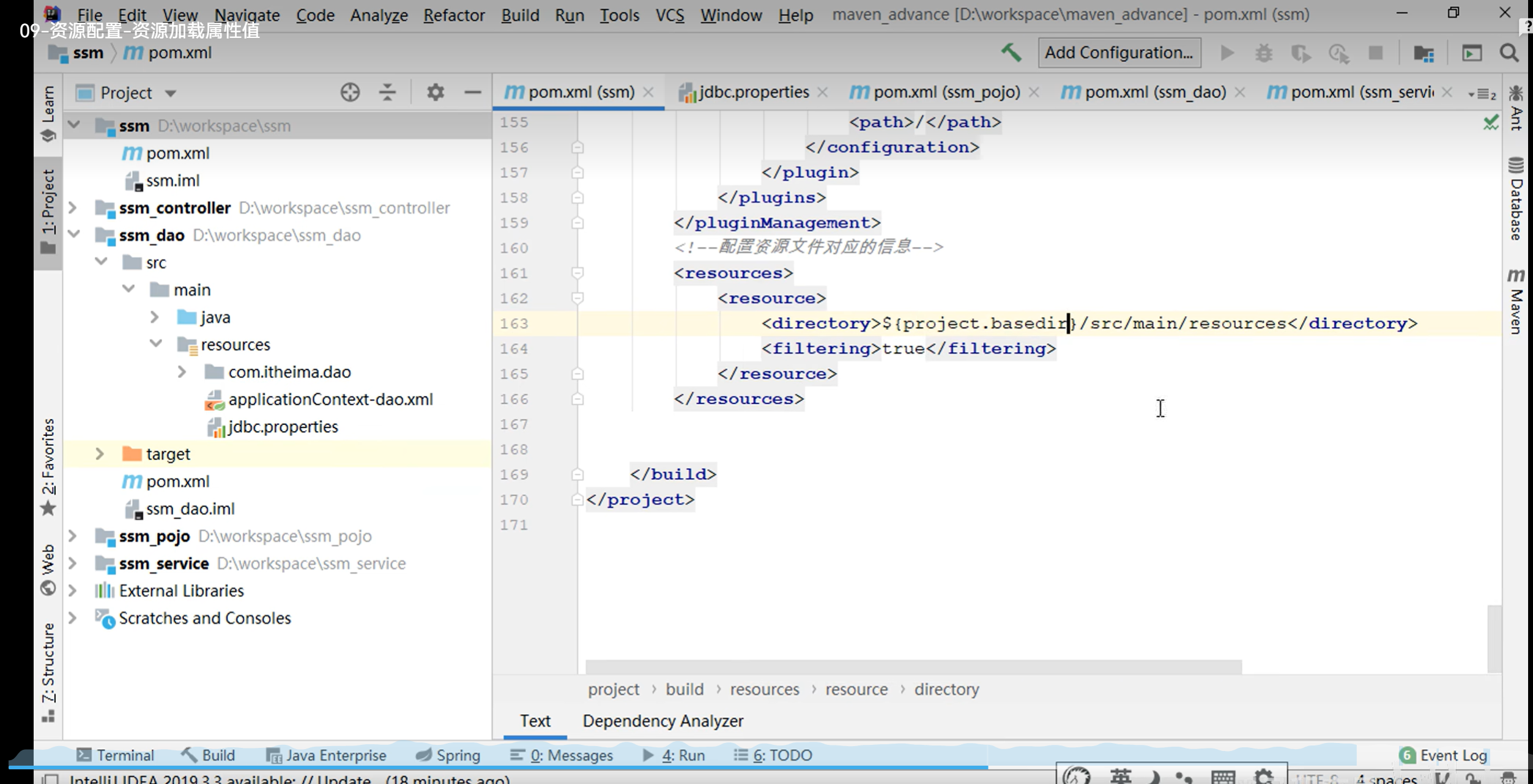
Task: Toggle the Database side panel
Action: click(1516, 200)
